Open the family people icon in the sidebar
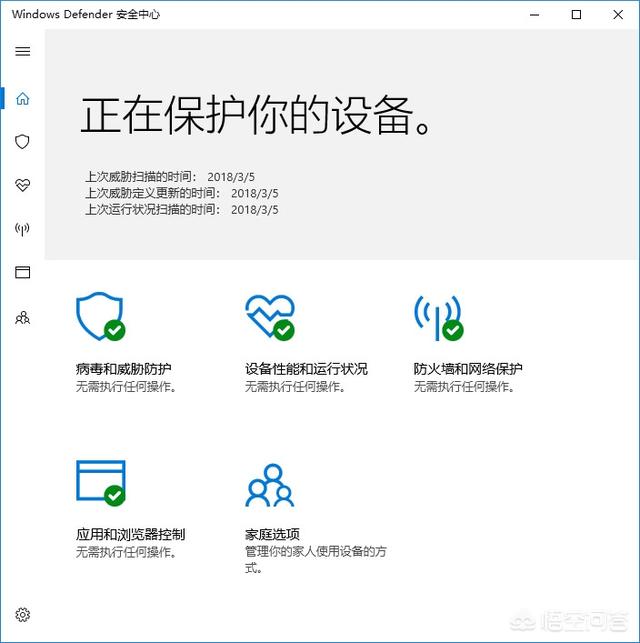The image size is (640, 643). pos(23,317)
